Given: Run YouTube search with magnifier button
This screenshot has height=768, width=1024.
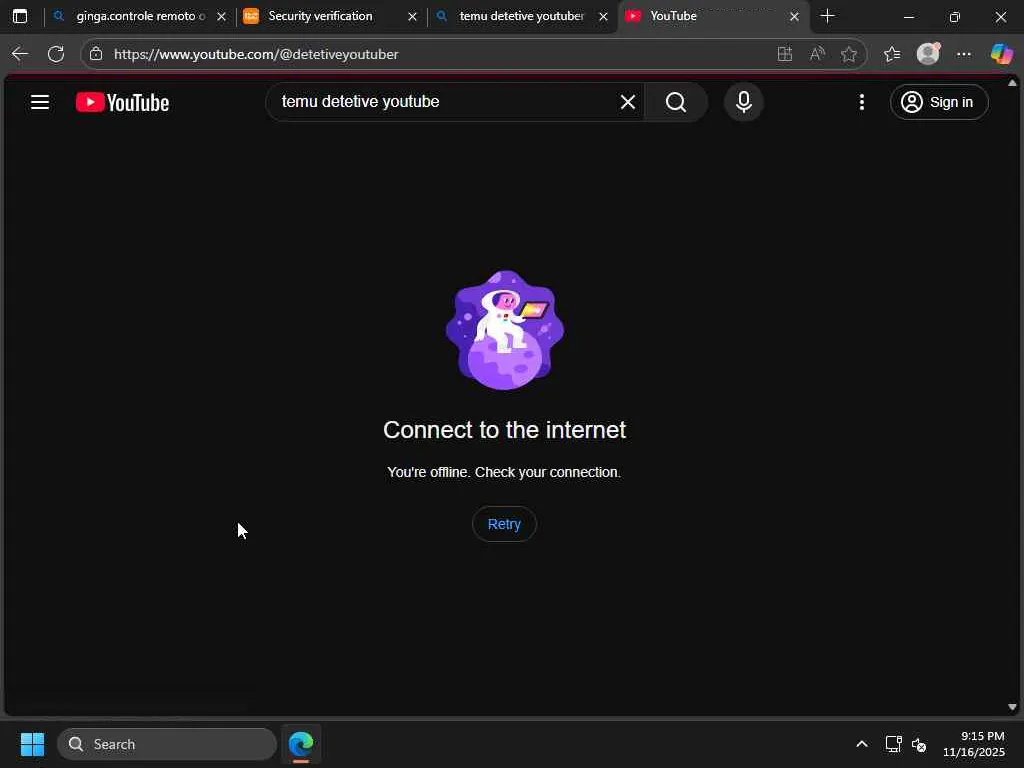Looking at the screenshot, I should (x=676, y=102).
